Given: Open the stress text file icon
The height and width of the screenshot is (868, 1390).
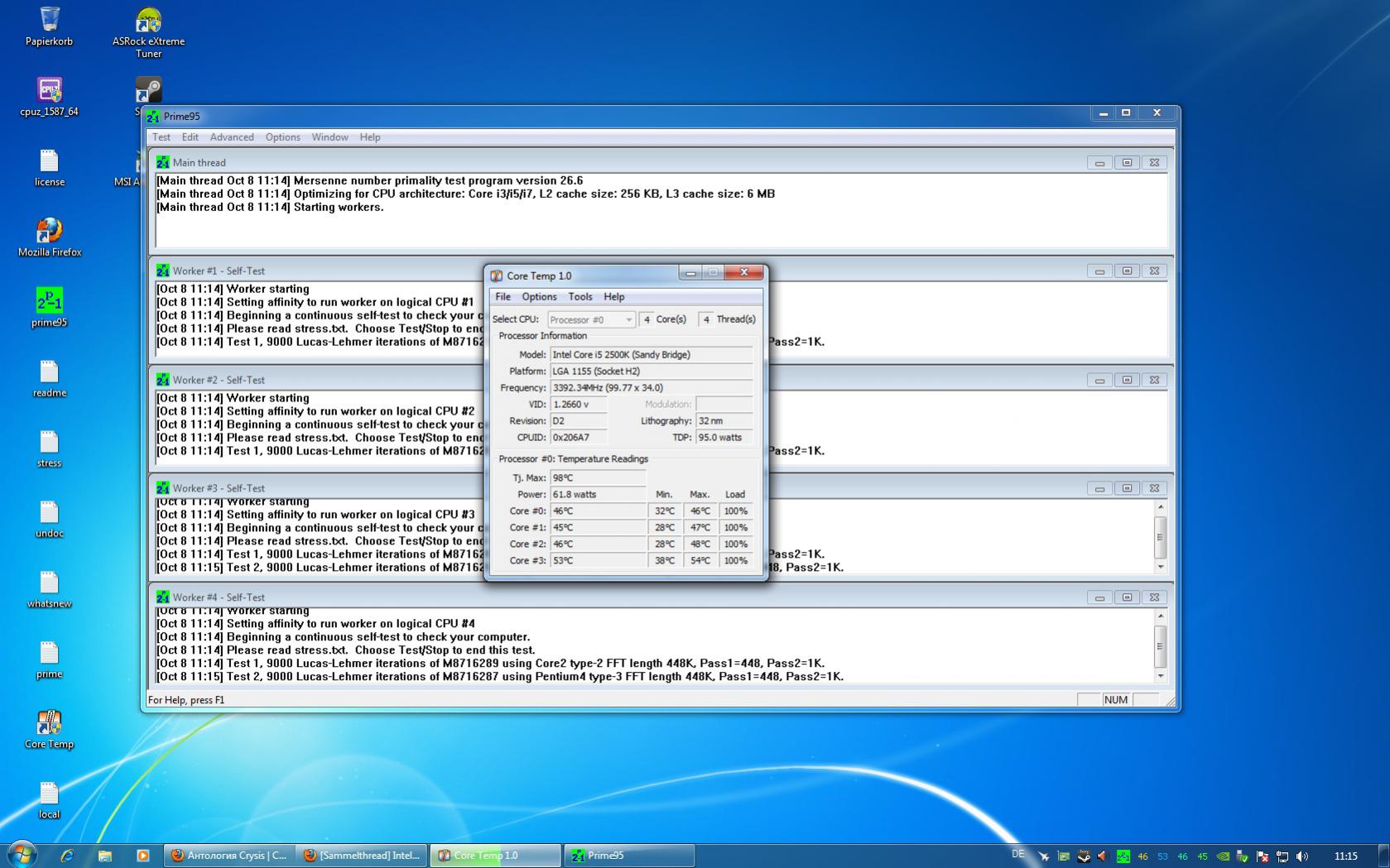Looking at the screenshot, I should point(49,442).
